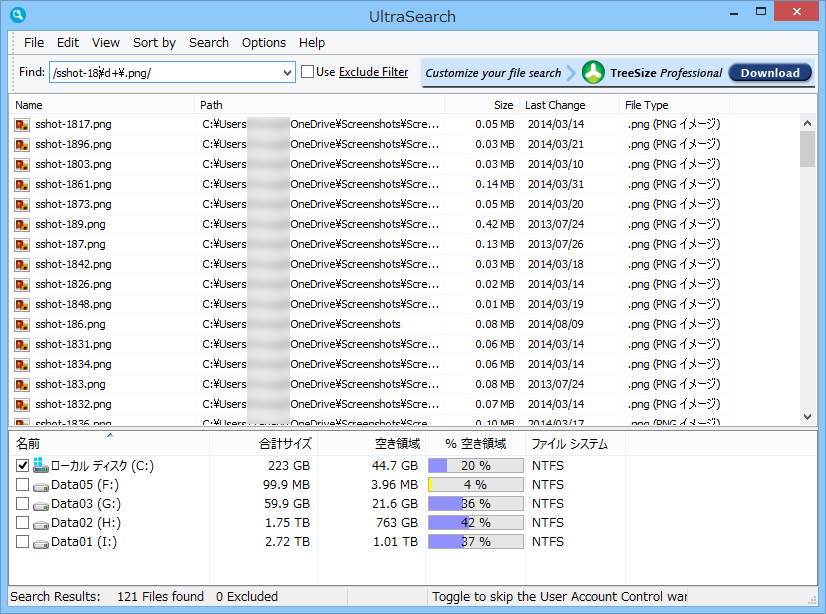This screenshot has height=614, width=826.
Task: Open the Help menu
Action: tap(312, 43)
